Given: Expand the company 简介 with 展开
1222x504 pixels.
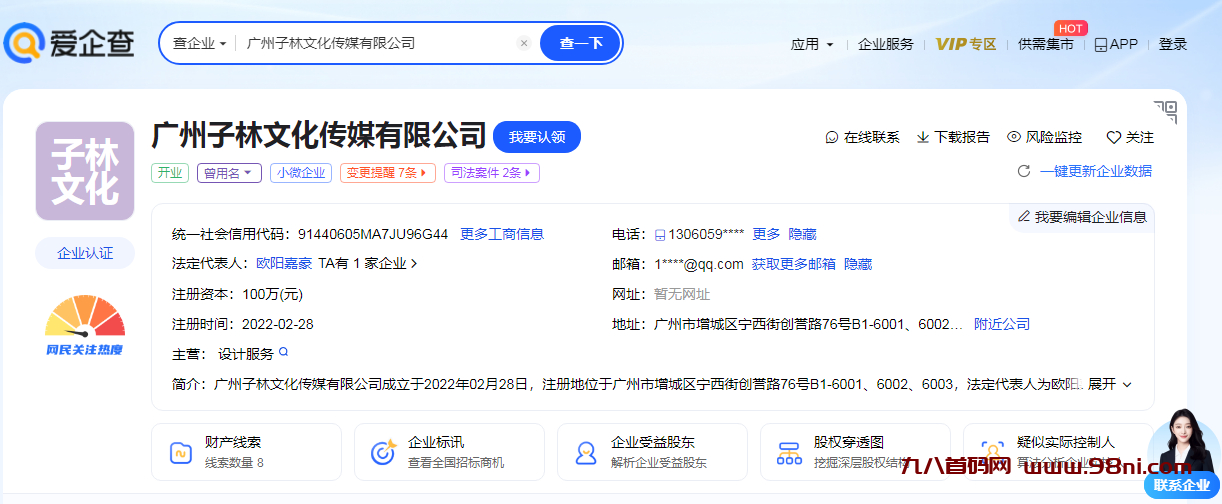Looking at the screenshot, I should tap(1109, 384).
